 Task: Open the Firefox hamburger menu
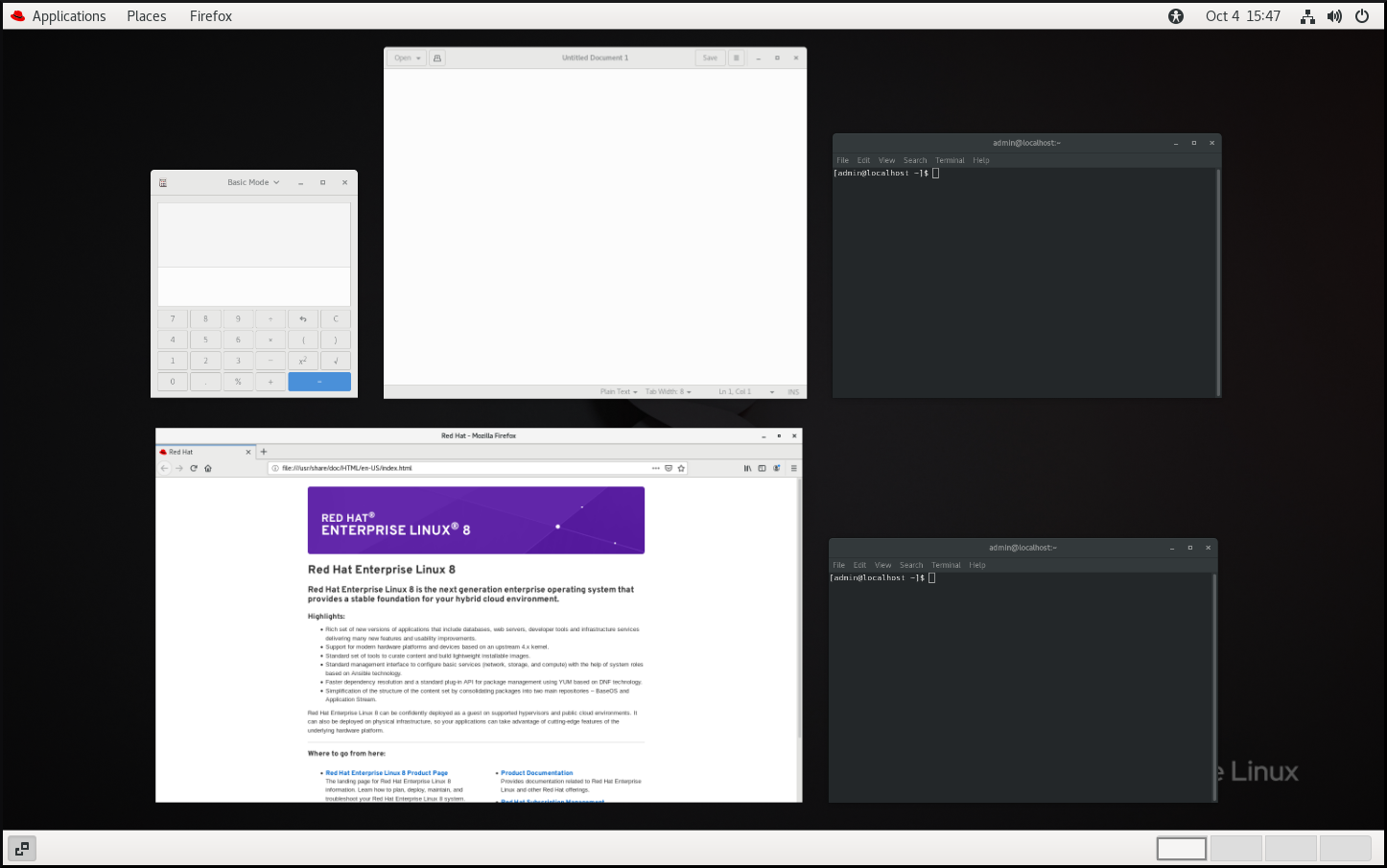coord(793,469)
